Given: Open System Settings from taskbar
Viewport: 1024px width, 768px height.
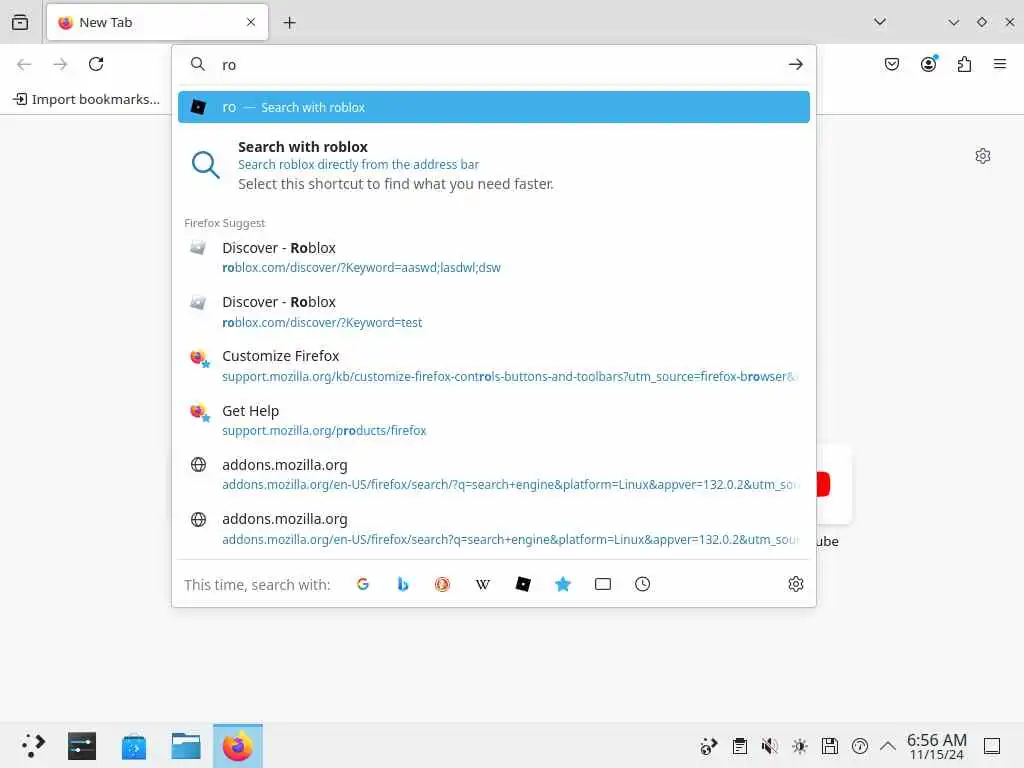Looking at the screenshot, I should coord(82,745).
